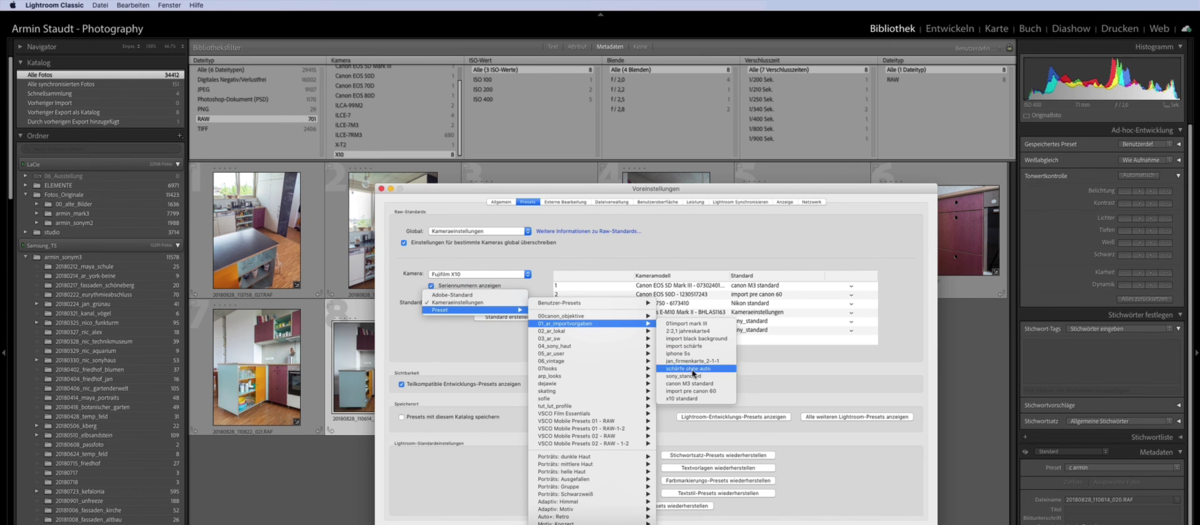Expand the Samsung_T5 volume dropdown arrow
This screenshot has height=525, width=1200.
point(178,244)
